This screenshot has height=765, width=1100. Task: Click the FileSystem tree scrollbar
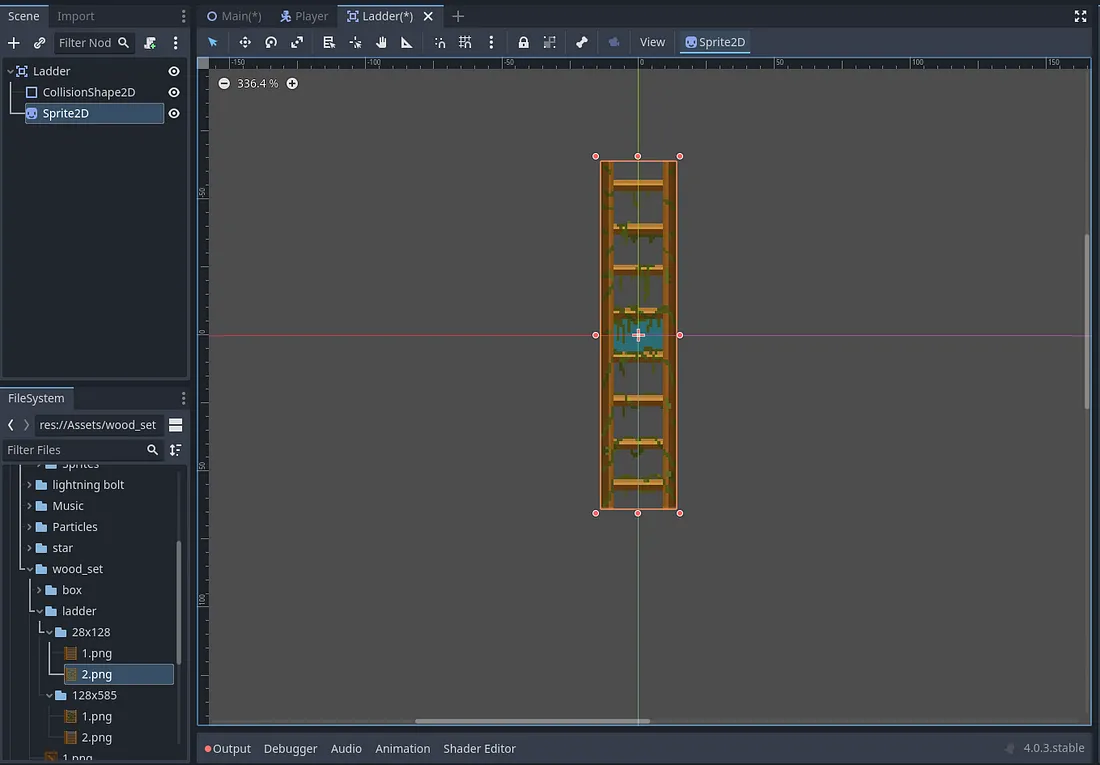tap(179, 602)
